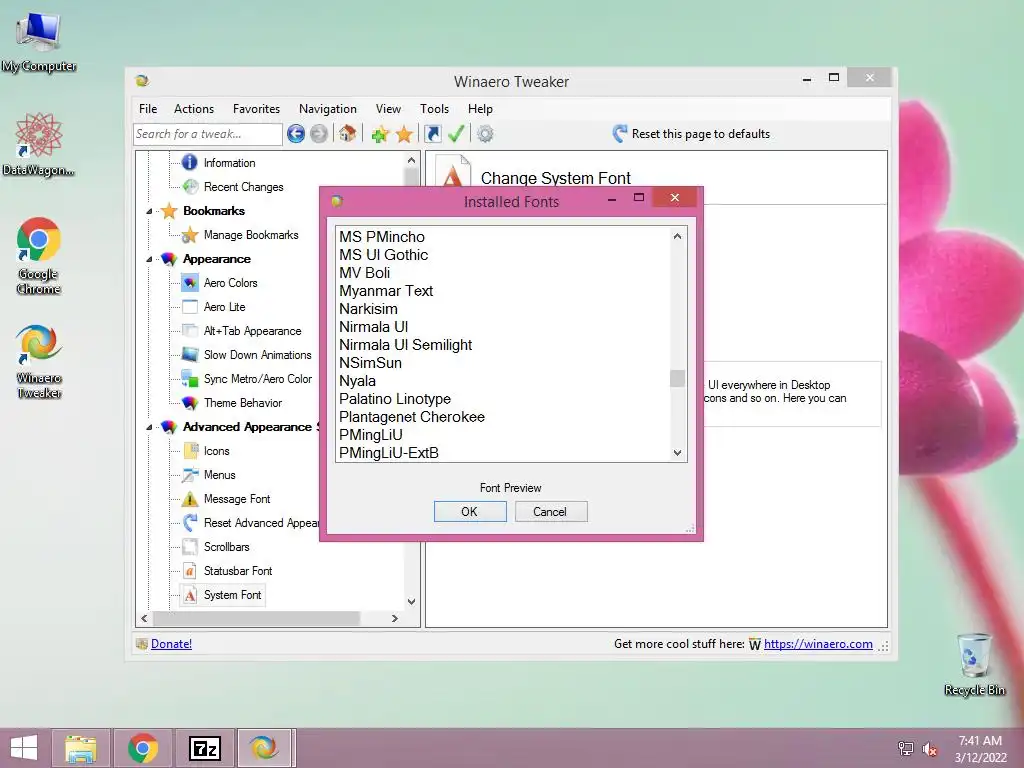Select Scrollbars tree item
Viewport: 1024px width, 768px height.
click(x=227, y=547)
